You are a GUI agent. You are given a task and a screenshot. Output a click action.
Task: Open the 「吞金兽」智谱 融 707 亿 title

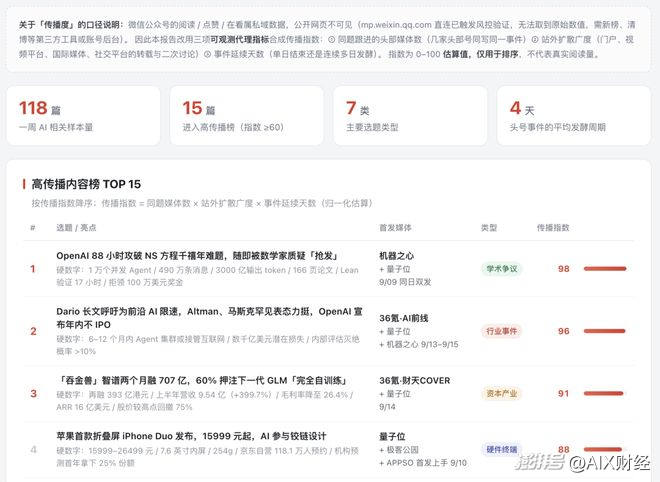tap(201, 381)
